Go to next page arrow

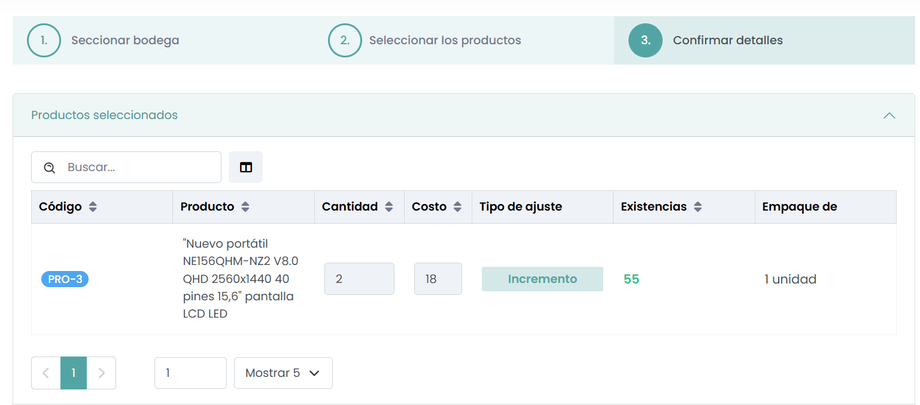coord(101,373)
